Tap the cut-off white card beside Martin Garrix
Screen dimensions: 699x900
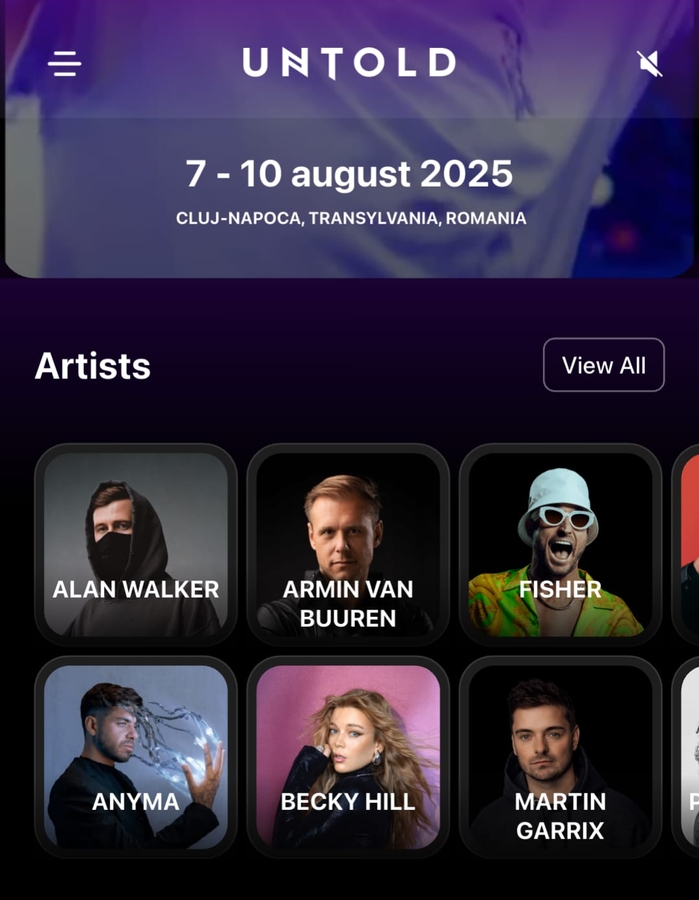(x=686, y=757)
